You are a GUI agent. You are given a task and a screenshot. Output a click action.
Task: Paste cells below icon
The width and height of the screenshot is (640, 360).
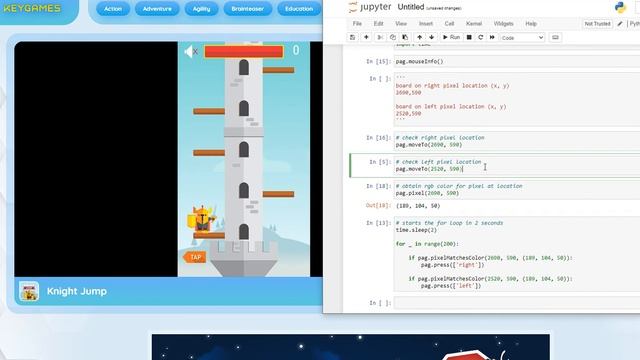point(405,38)
